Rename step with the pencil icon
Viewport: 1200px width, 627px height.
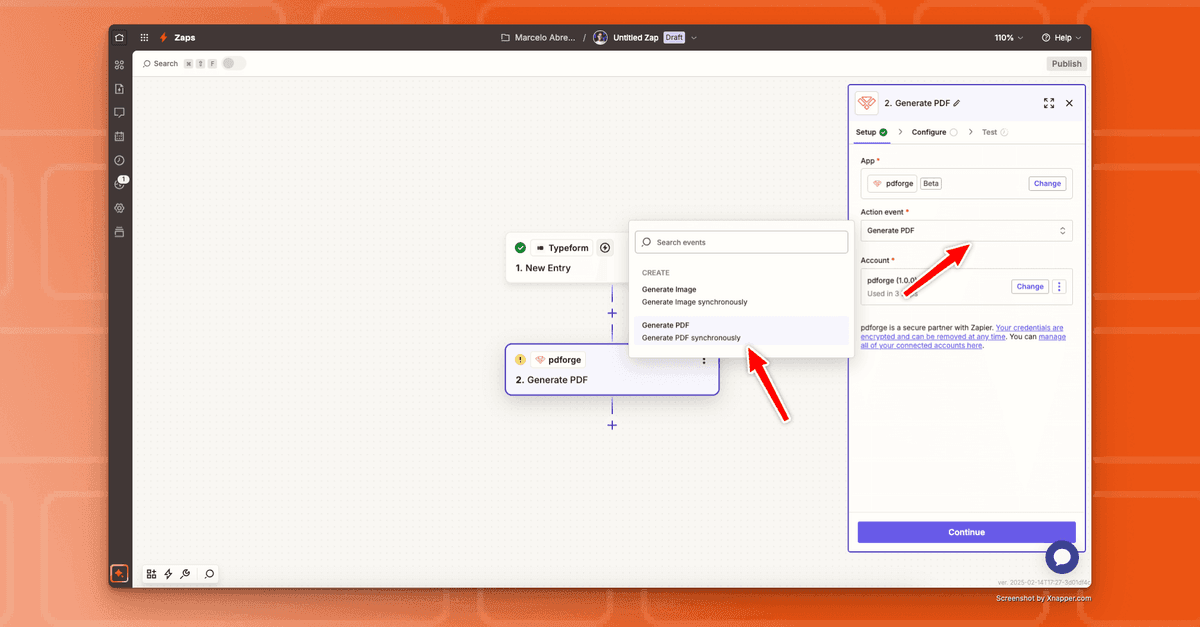coord(957,103)
